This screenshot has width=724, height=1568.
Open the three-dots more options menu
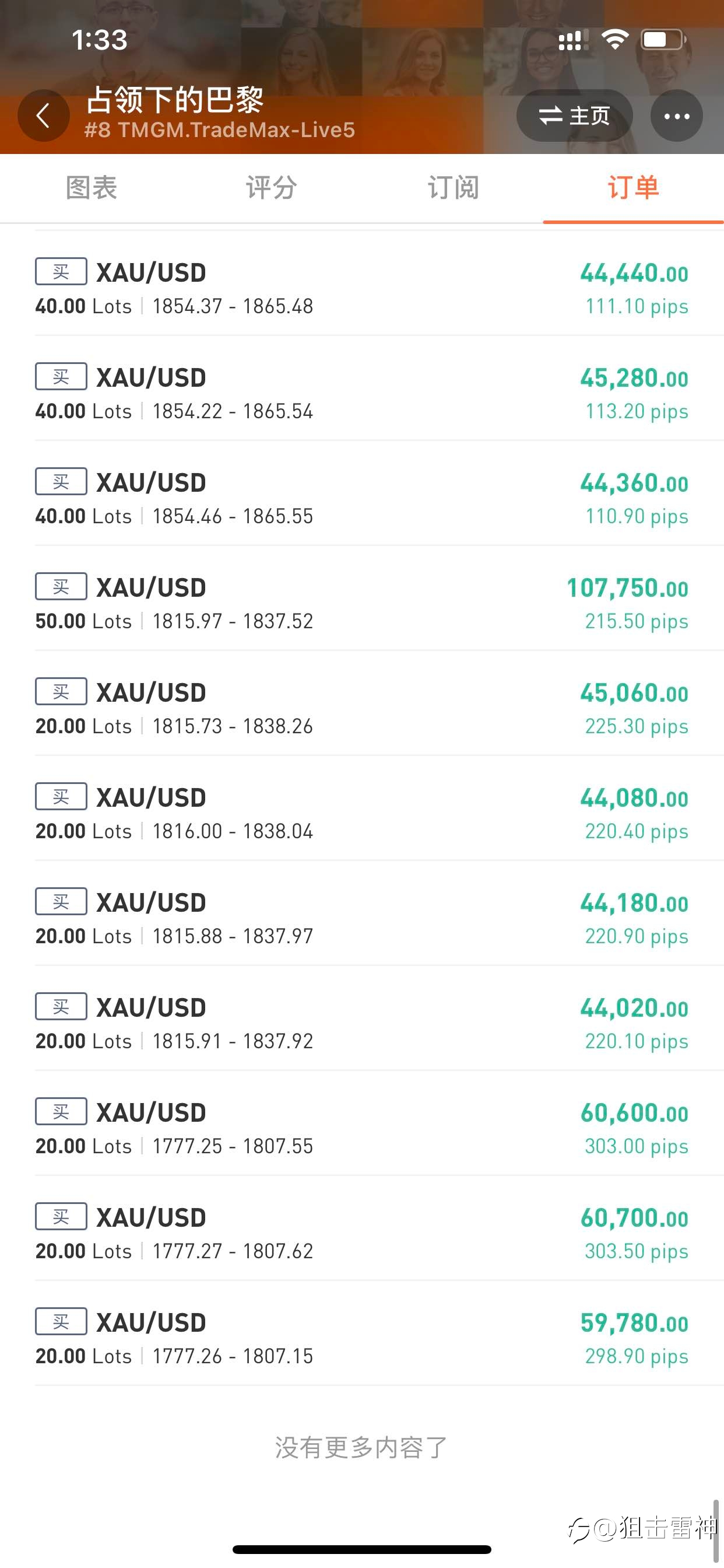click(x=677, y=116)
